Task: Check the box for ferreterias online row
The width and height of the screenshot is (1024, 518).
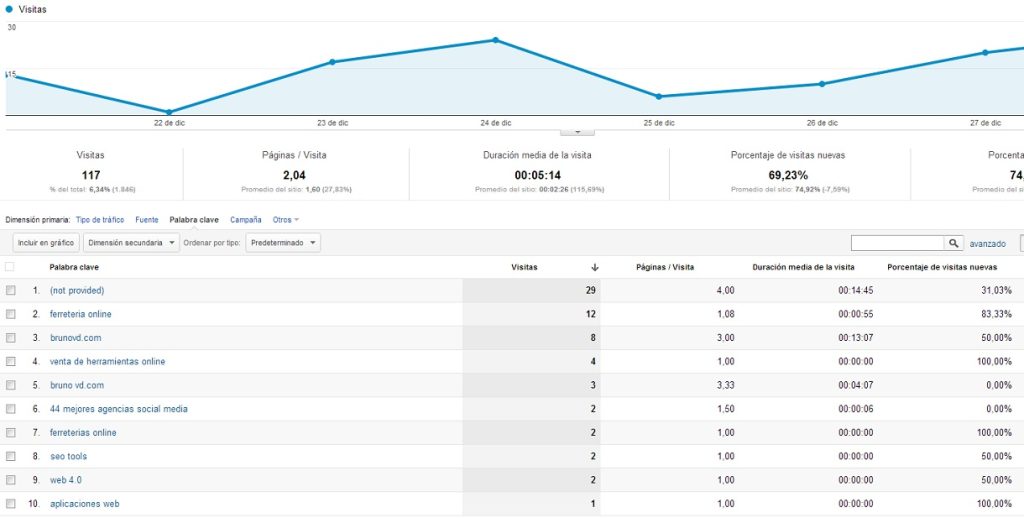Action: [10, 432]
